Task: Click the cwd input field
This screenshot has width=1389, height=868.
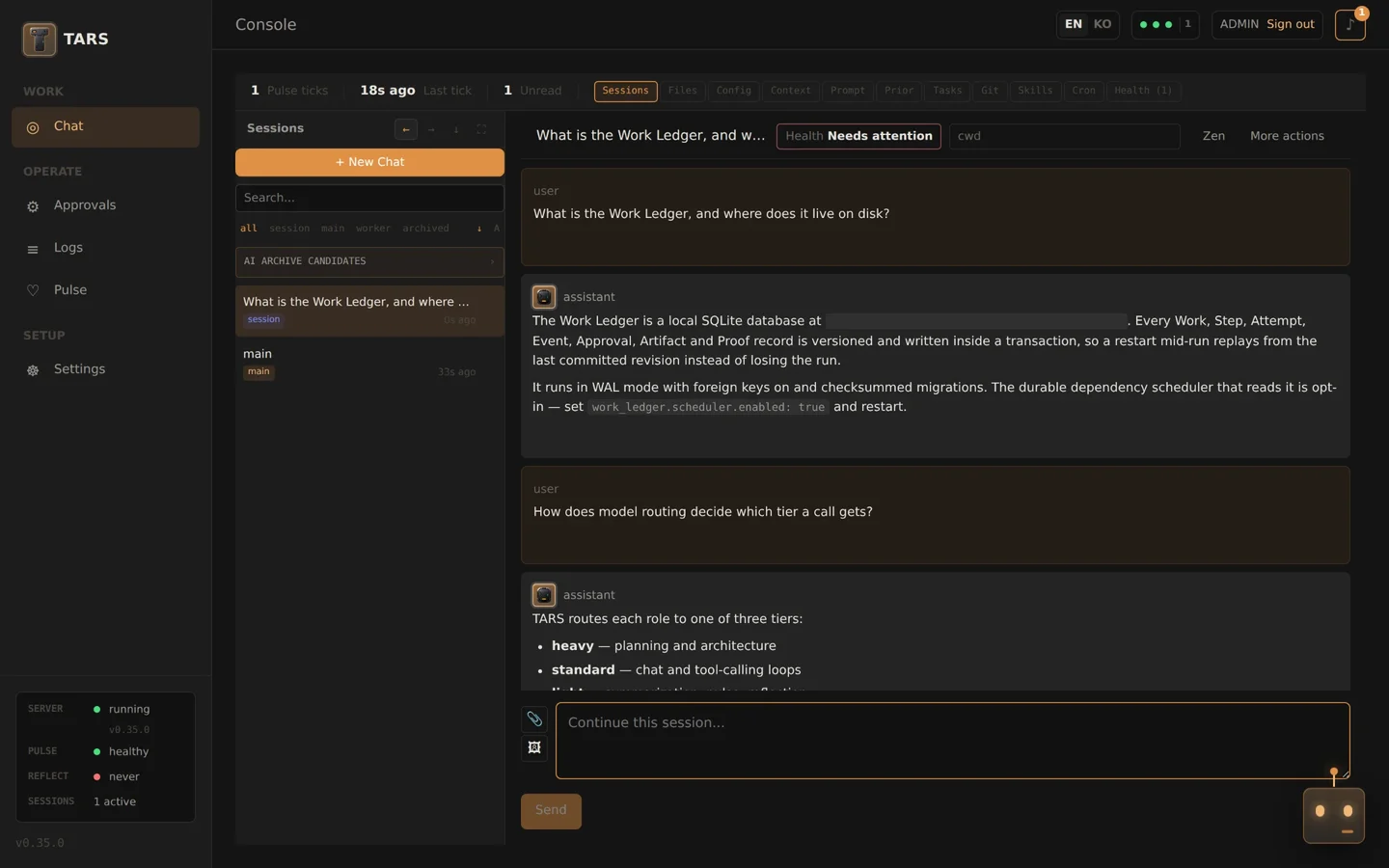Action: point(1064,136)
